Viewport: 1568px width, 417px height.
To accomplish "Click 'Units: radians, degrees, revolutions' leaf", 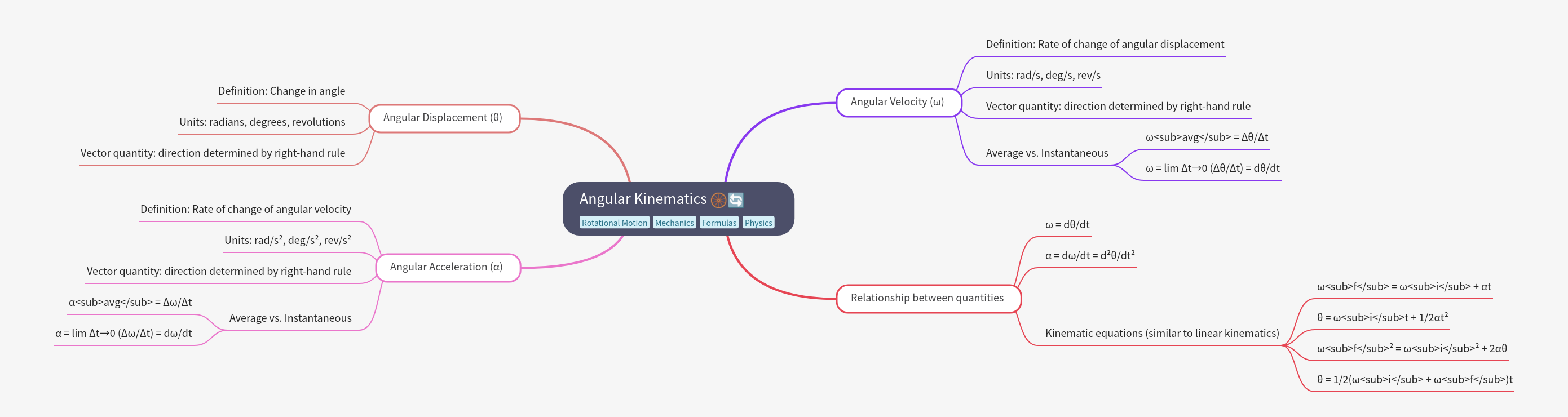I will (262, 122).
